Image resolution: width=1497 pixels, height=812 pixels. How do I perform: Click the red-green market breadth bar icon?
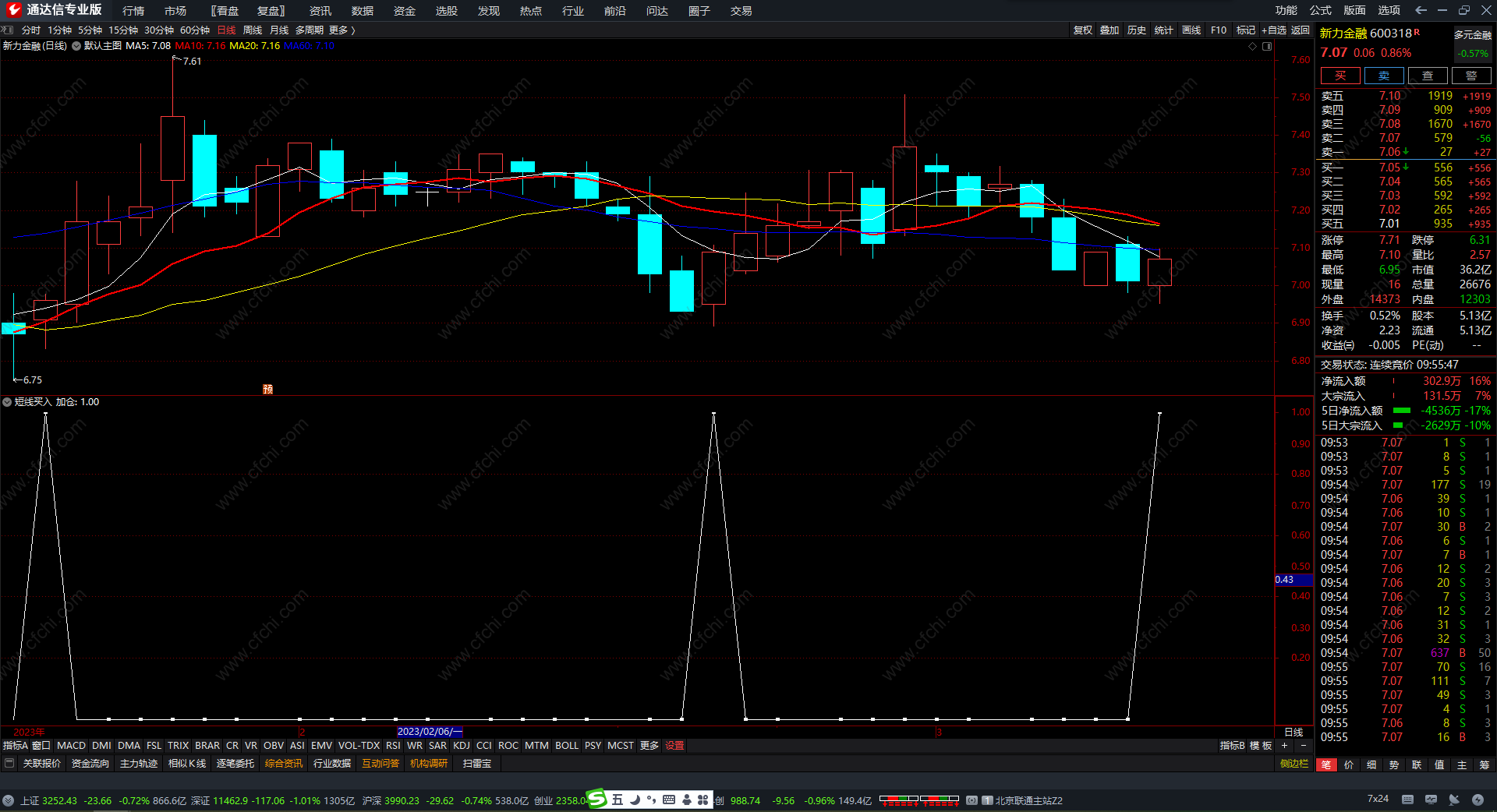click(x=919, y=800)
